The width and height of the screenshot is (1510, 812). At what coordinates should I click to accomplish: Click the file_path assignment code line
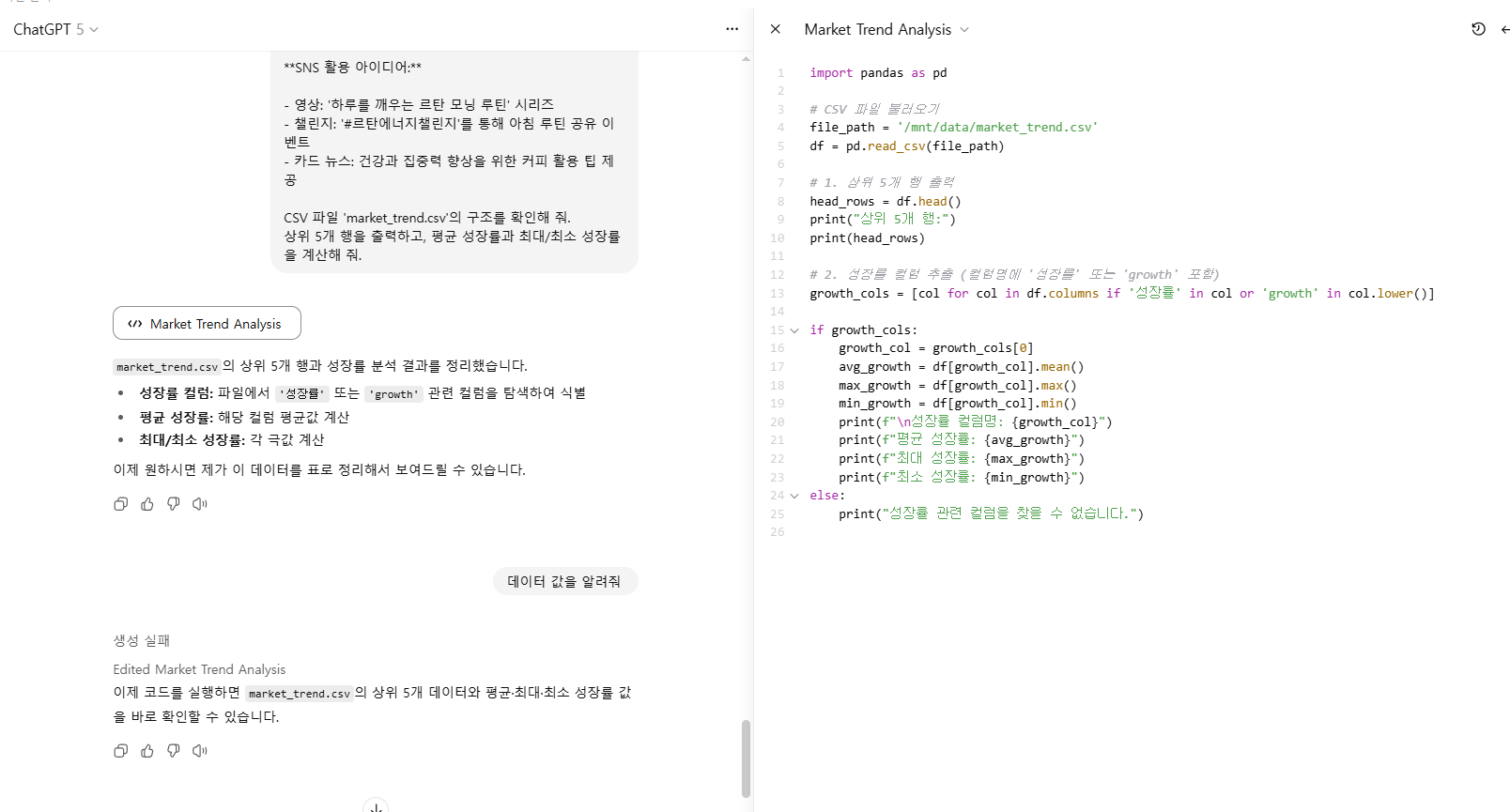[953, 128]
